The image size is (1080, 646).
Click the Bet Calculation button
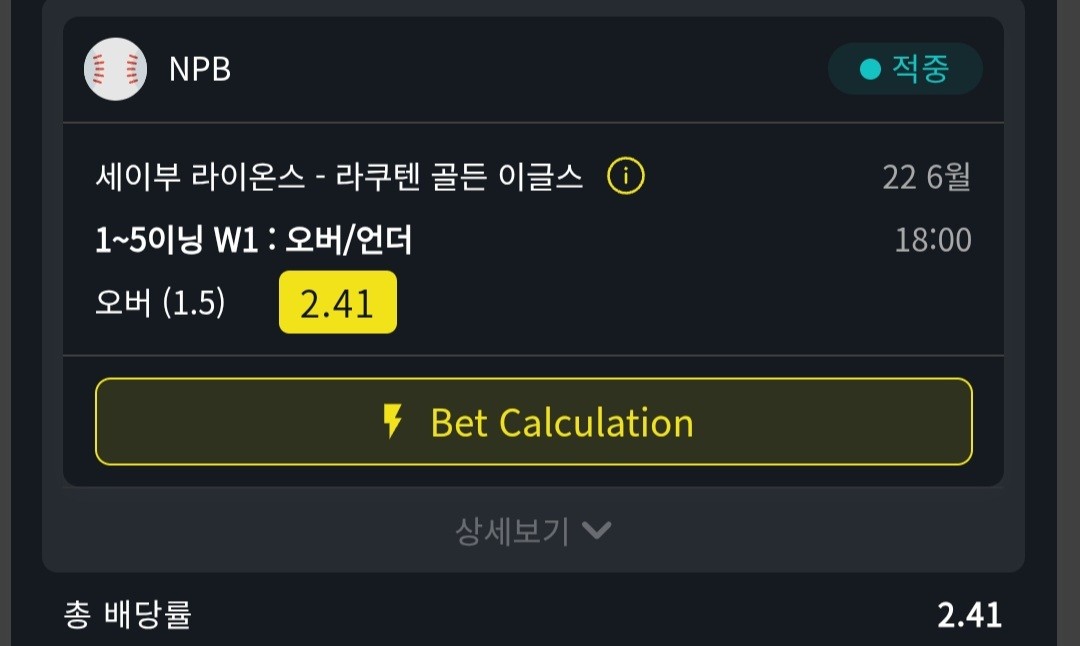(x=534, y=421)
